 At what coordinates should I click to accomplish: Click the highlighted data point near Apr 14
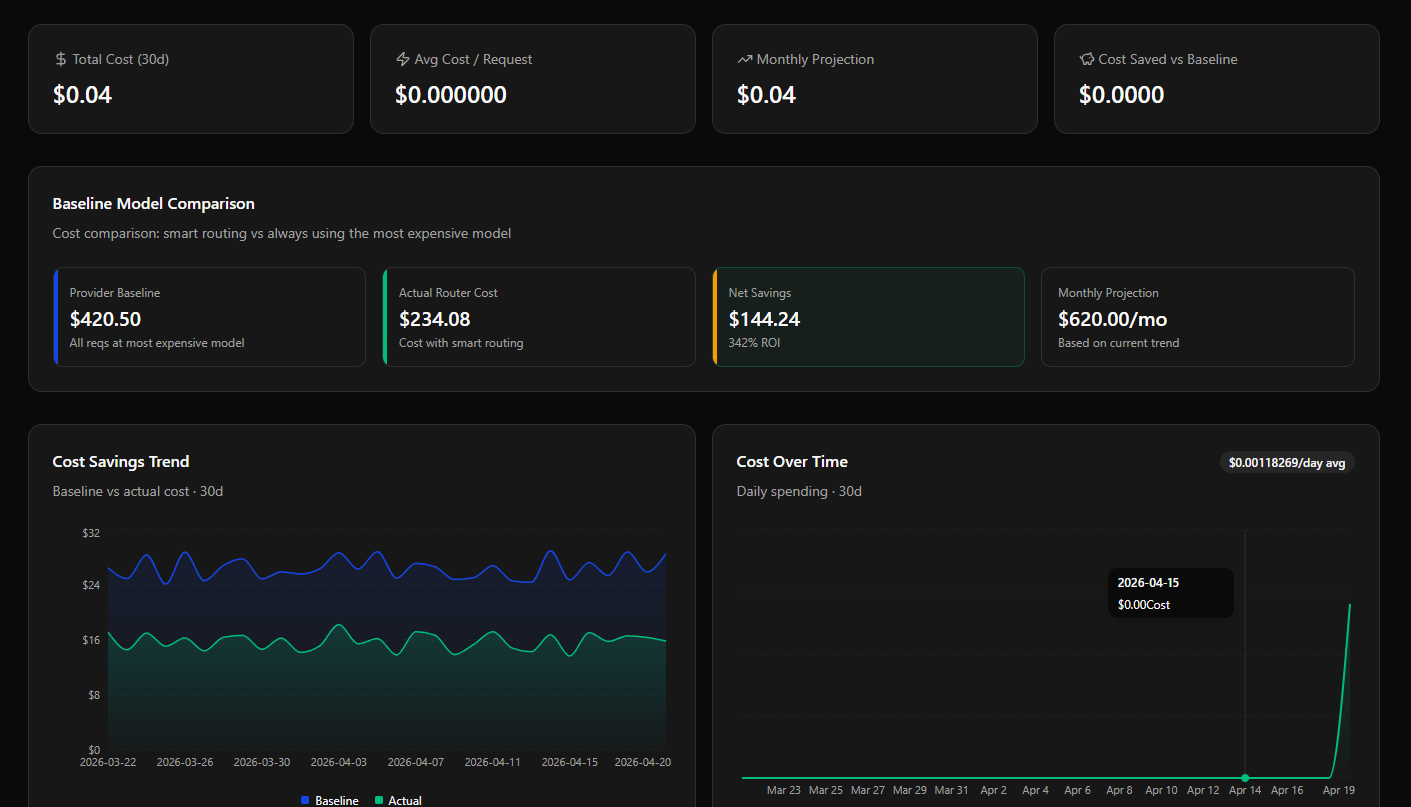tap(1245, 777)
